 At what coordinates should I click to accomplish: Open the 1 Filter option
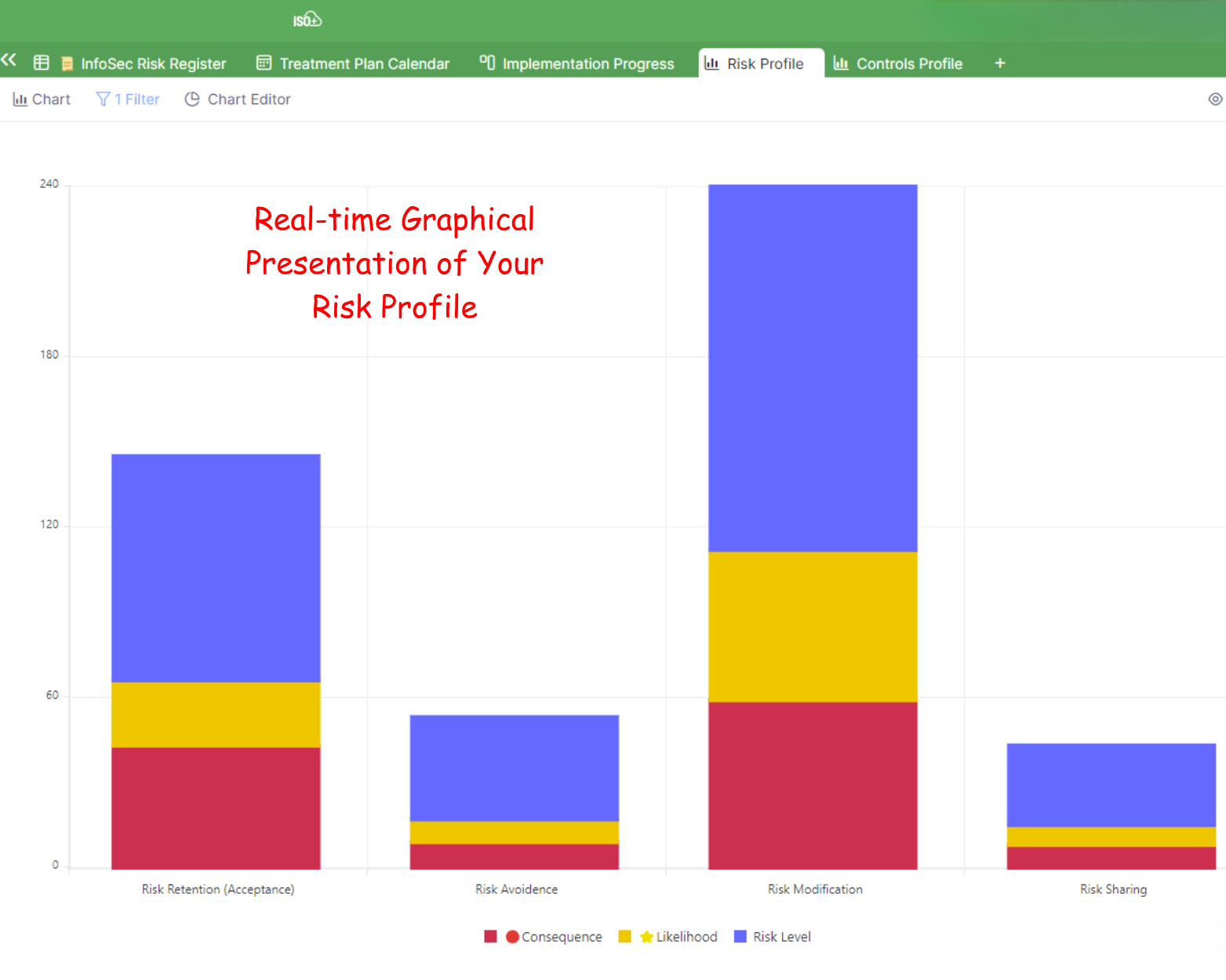[128, 100]
